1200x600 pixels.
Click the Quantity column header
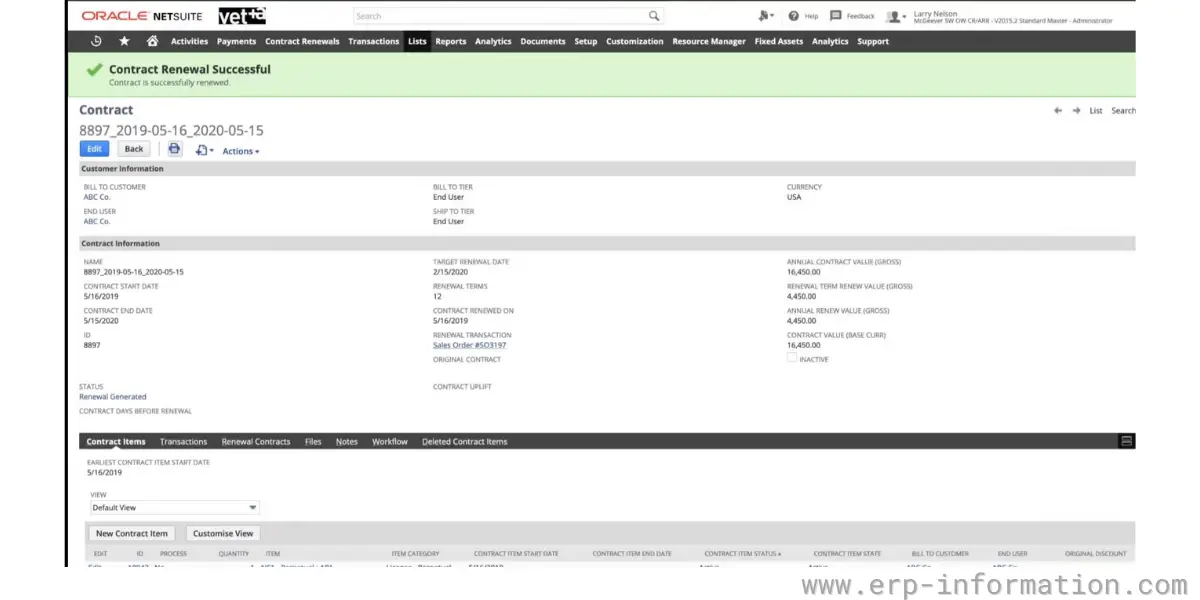tap(234, 553)
